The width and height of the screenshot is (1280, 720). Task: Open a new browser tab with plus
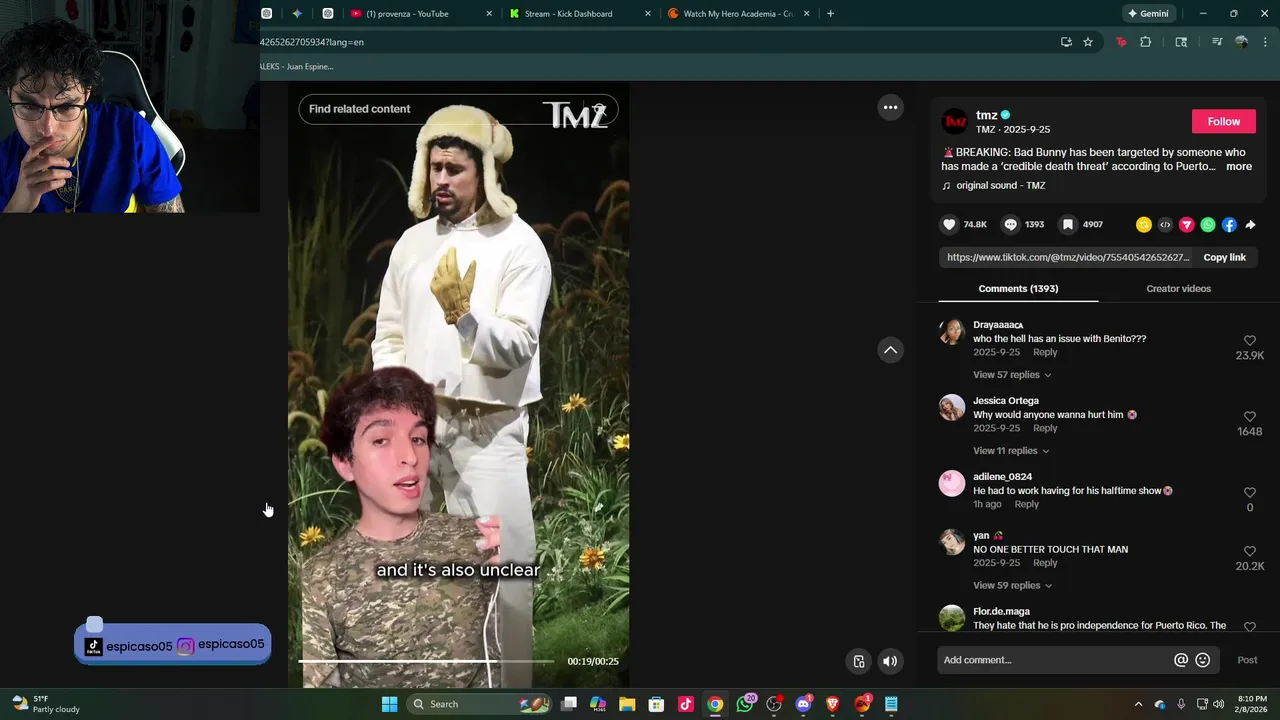pyautogui.click(x=831, y=14)
